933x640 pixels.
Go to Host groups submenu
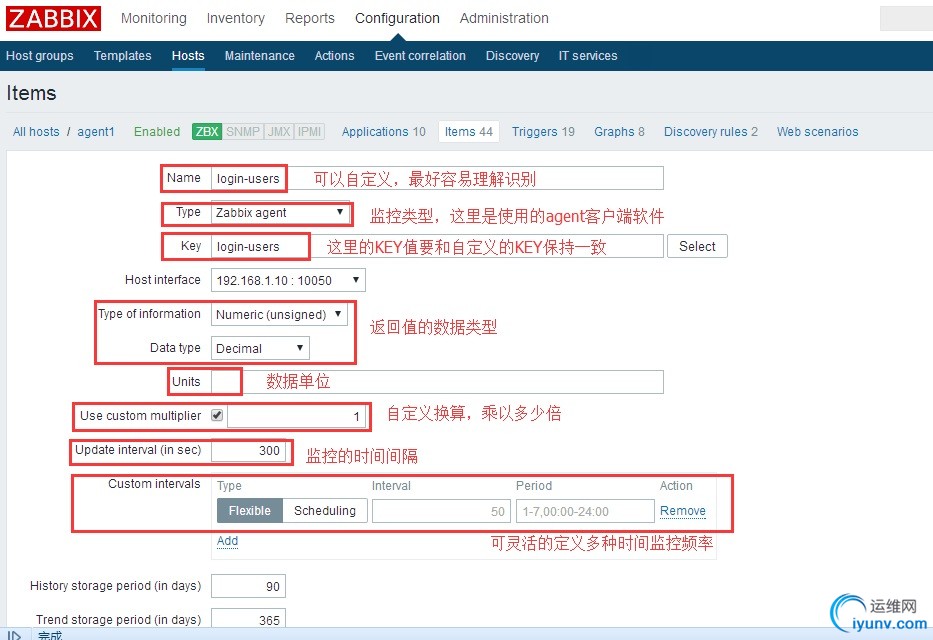coord(40,56)
